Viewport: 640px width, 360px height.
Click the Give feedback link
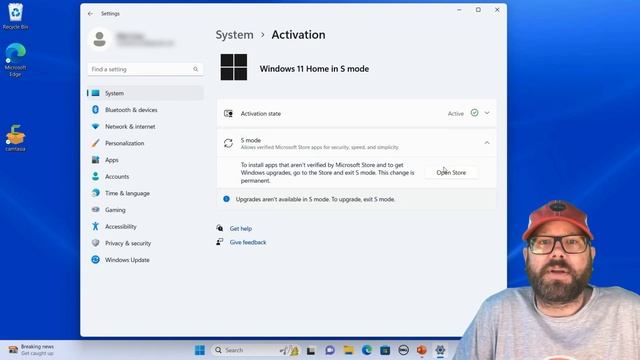[248, 242]
